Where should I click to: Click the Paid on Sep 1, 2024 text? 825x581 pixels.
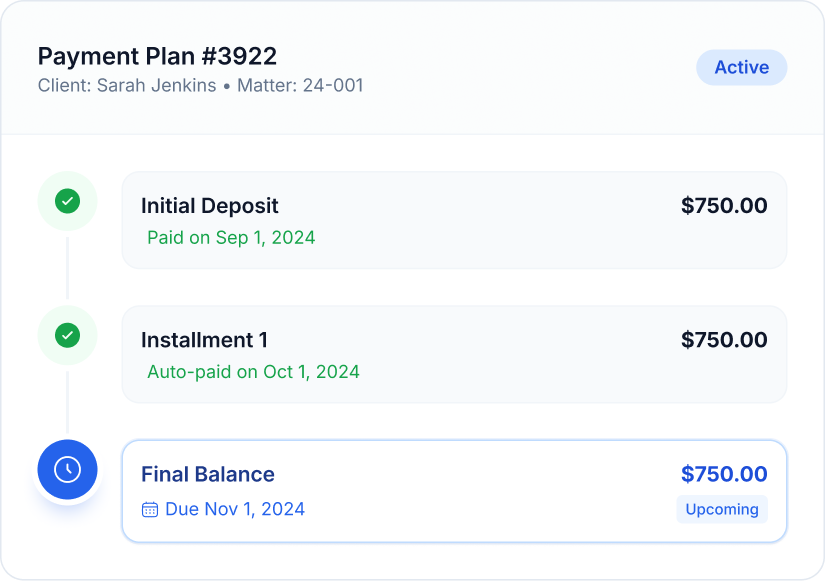[231, 238]
